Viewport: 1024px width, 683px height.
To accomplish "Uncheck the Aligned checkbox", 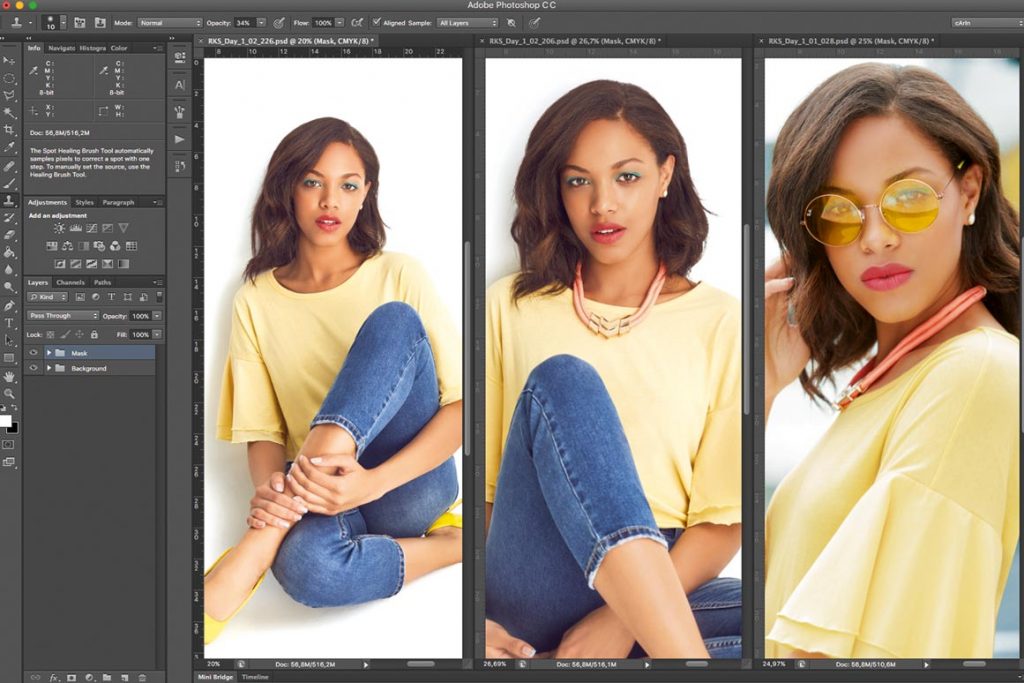I will coord(376,22).
